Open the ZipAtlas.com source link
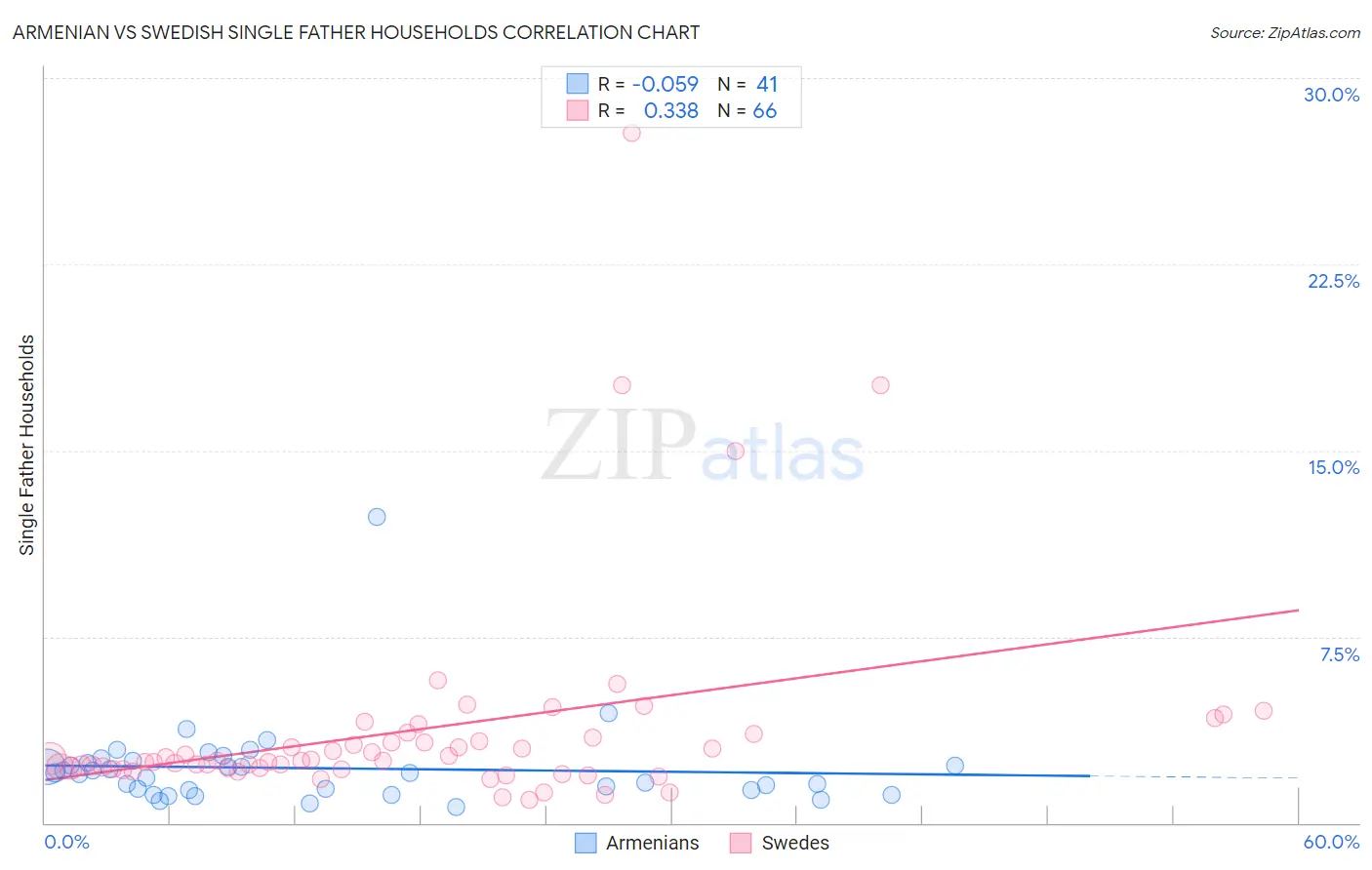The height and width of the screenshot is (870, 1372). [1285, 32]
